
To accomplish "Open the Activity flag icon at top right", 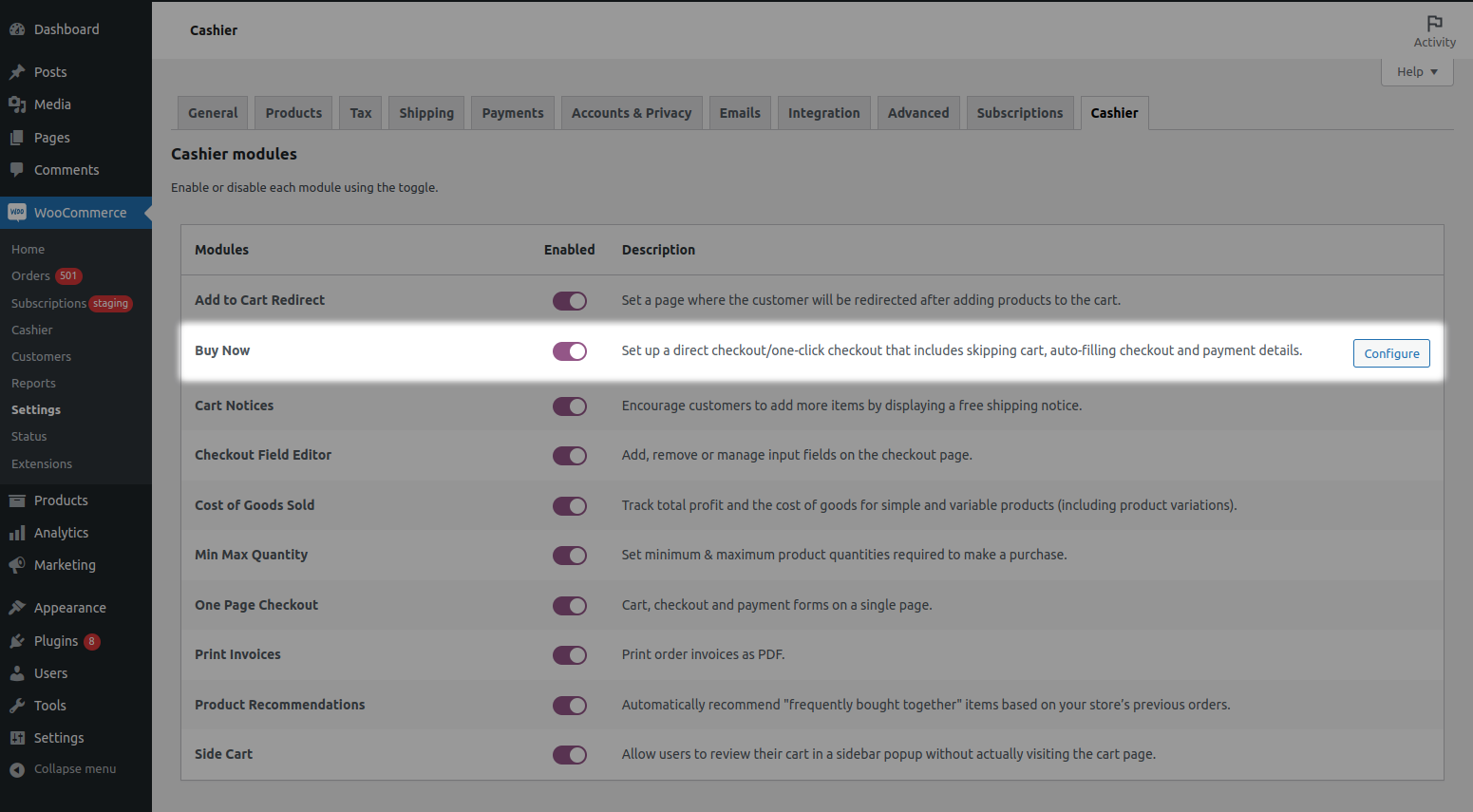I will 1433,22.
